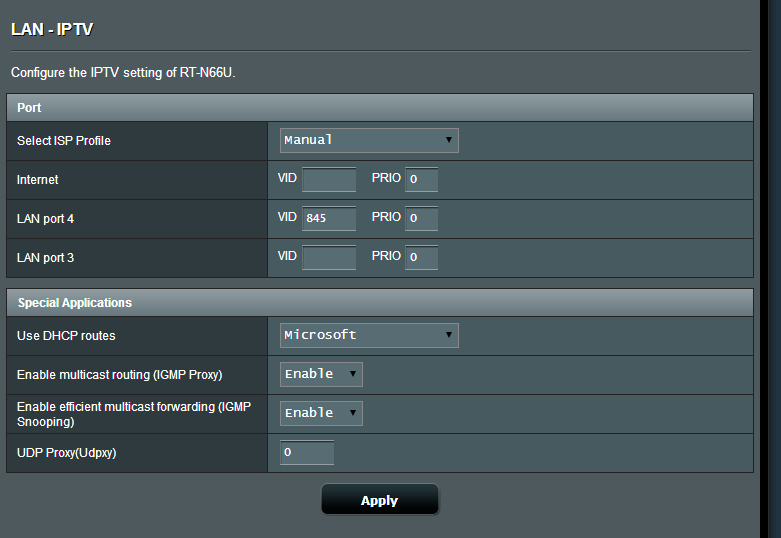781x538 pixels.
Task: Open the IGMP Snooping Enable dropdown
Action: (321, 413)
